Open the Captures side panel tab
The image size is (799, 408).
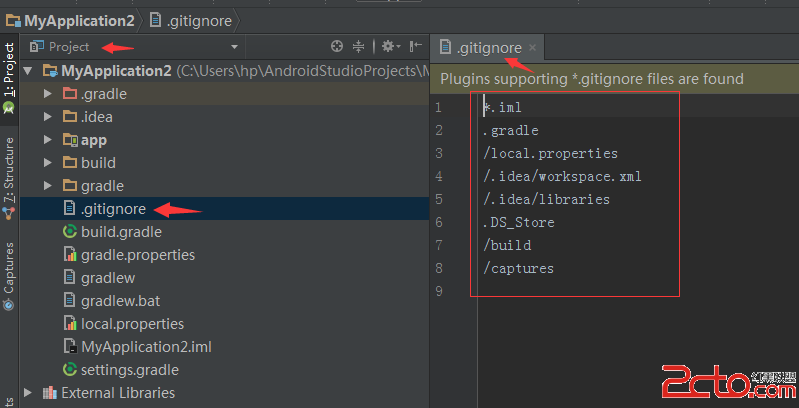(9, 270)
